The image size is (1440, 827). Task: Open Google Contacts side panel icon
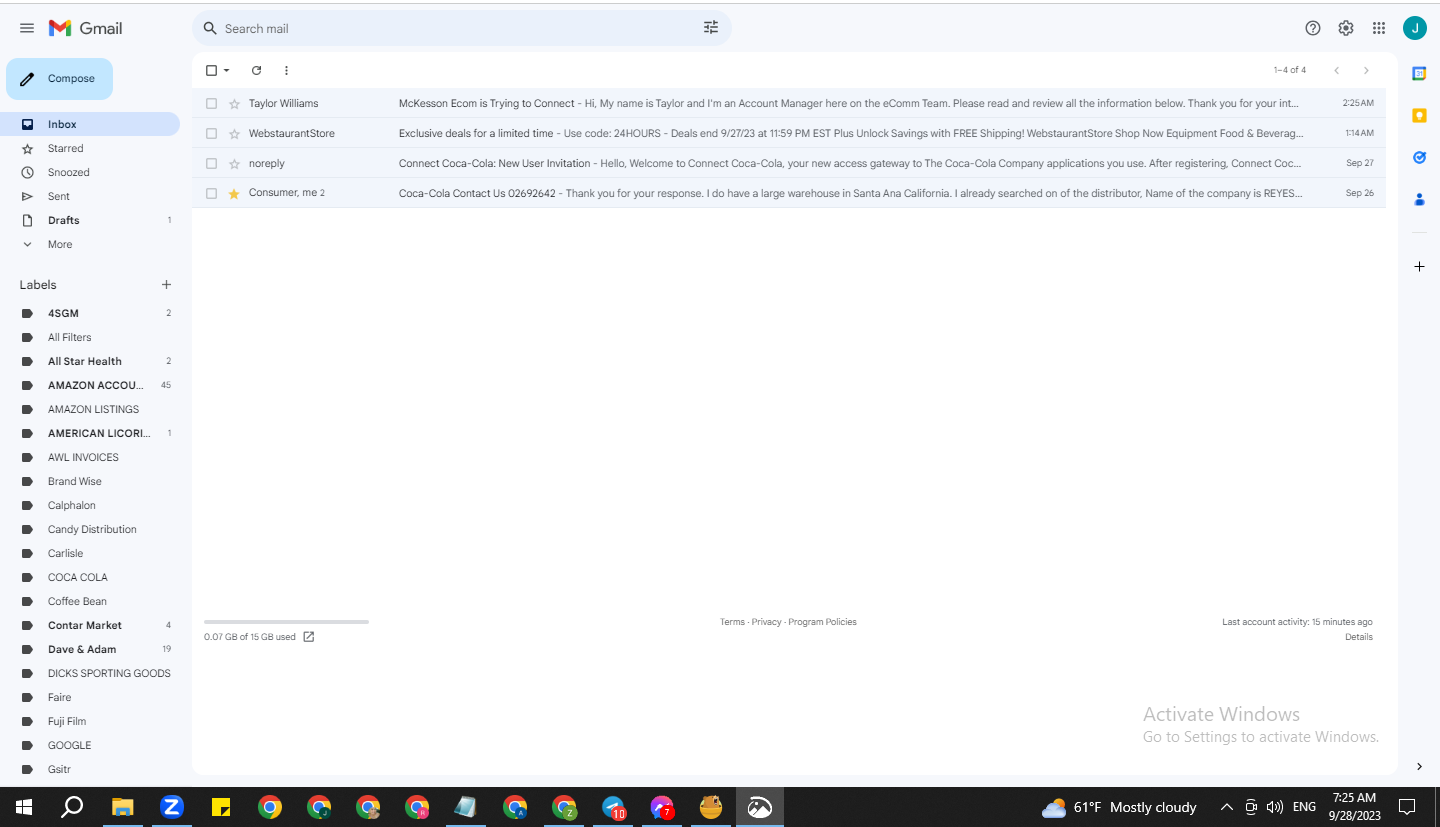[x=1419, y=199]
